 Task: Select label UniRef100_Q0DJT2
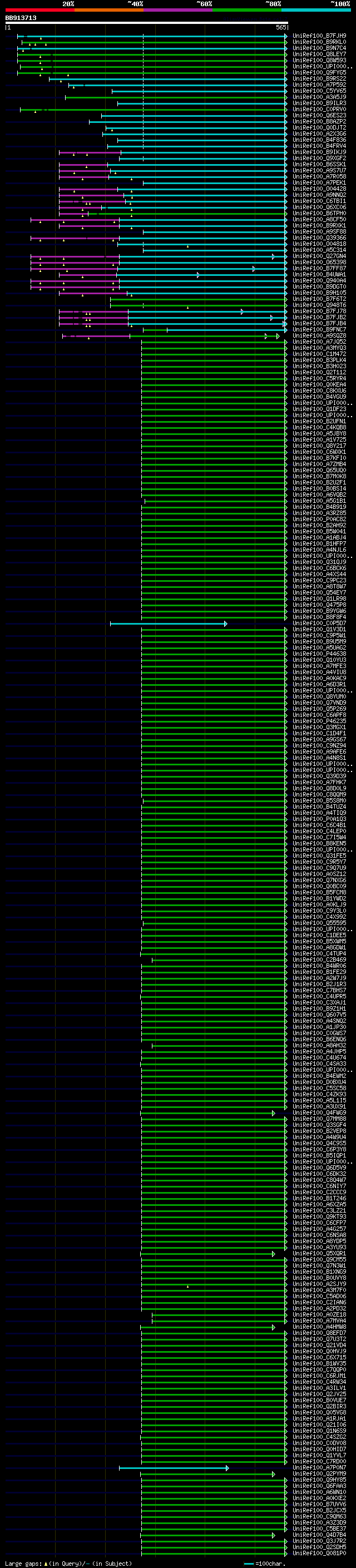point(319,128)
